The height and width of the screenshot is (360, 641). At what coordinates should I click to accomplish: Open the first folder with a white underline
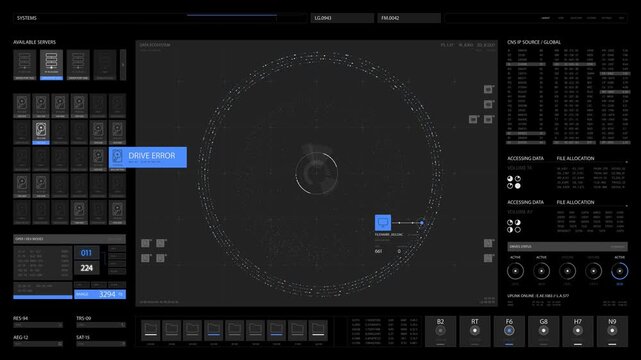point(150,330)
